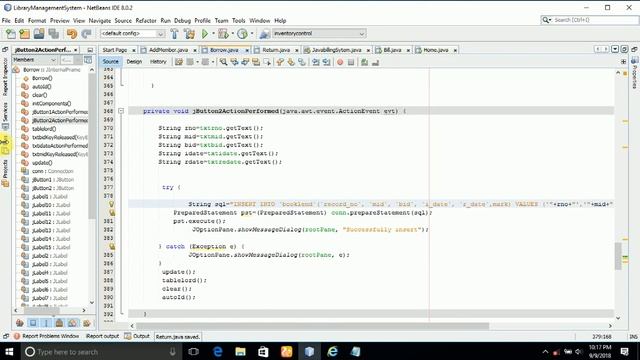Select the Source view button
The image size is (640, 360).
(x=110, y=62)
